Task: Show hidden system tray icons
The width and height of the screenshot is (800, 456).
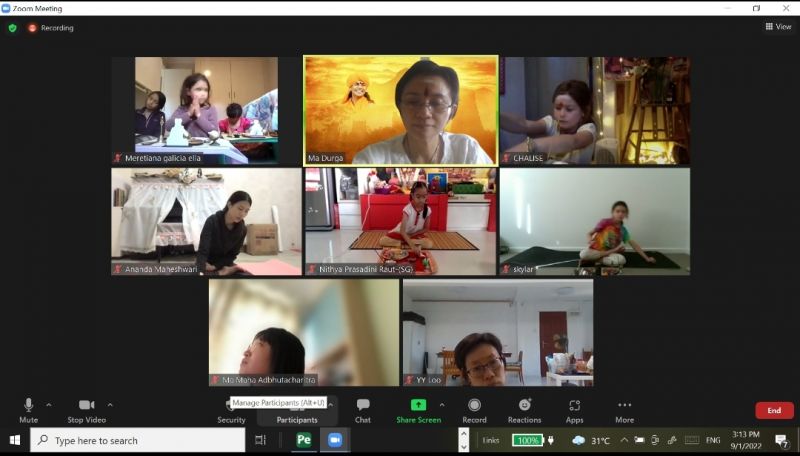Action: click(x=624, y=440)
